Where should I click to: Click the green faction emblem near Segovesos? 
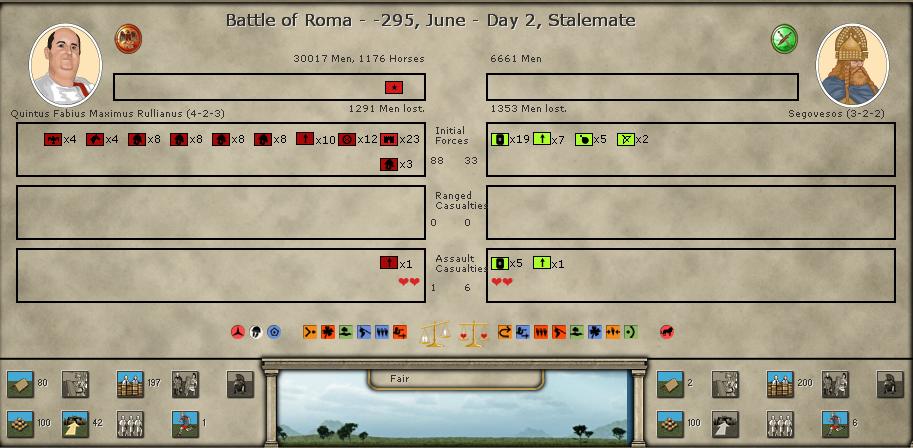pos(784,39)
